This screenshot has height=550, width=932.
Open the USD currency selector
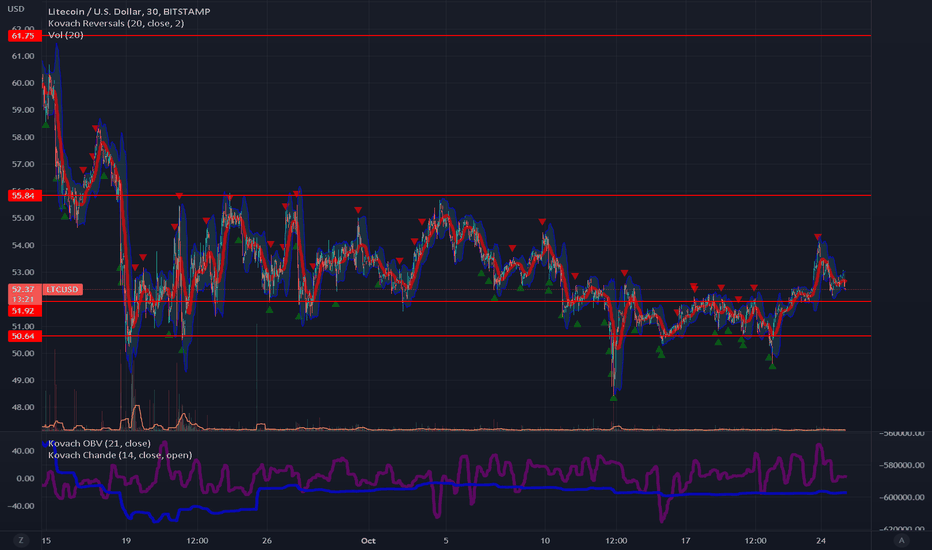[16, 9]
